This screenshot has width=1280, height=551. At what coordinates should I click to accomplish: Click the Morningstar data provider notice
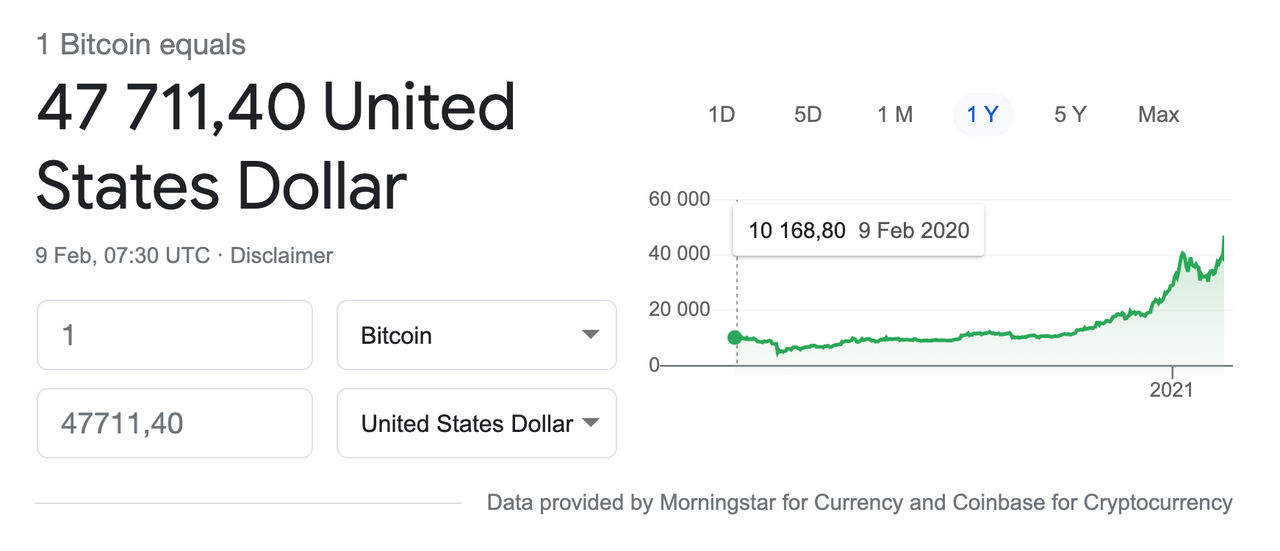[860, 502]
